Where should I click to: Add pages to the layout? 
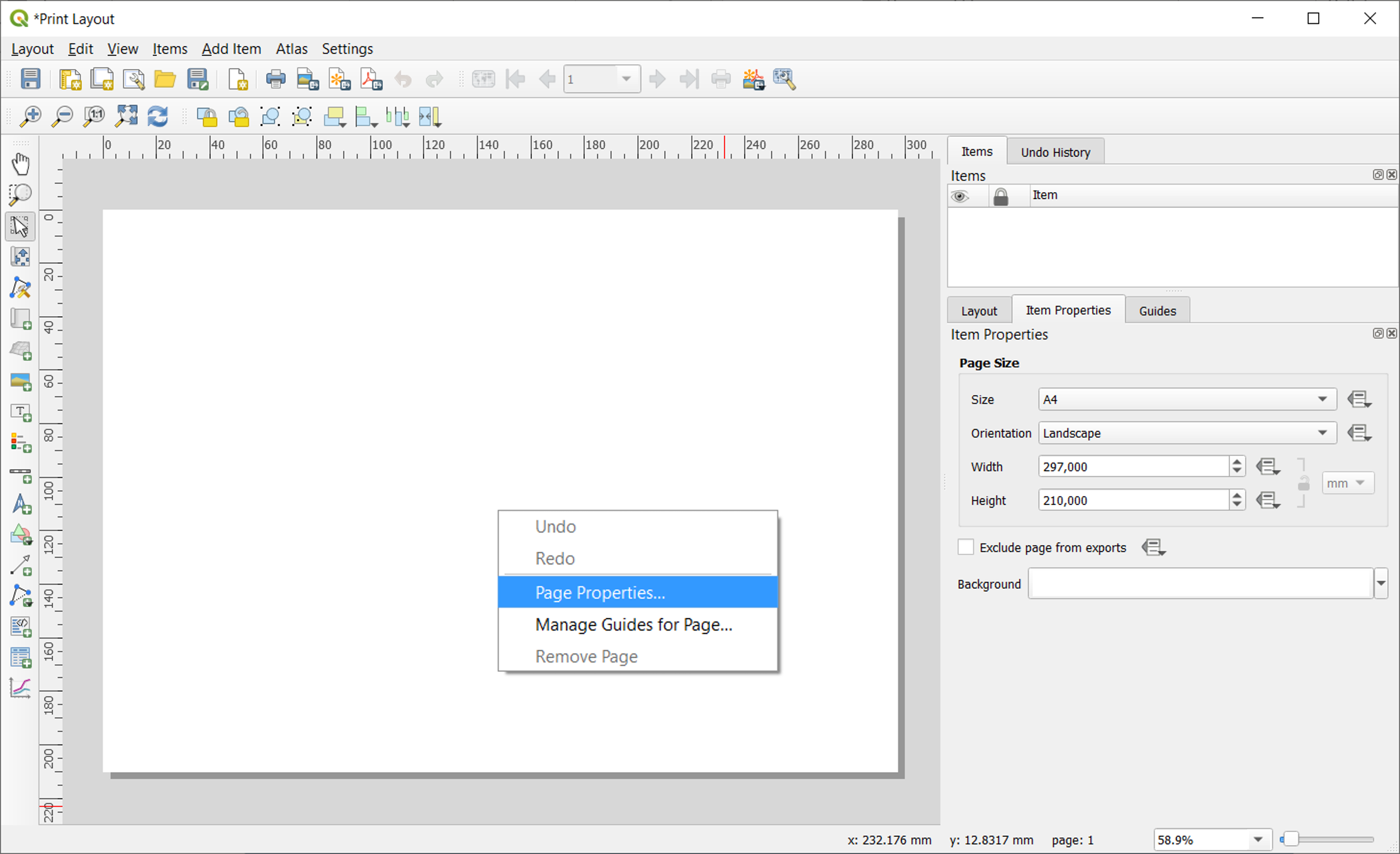(238, 79)
